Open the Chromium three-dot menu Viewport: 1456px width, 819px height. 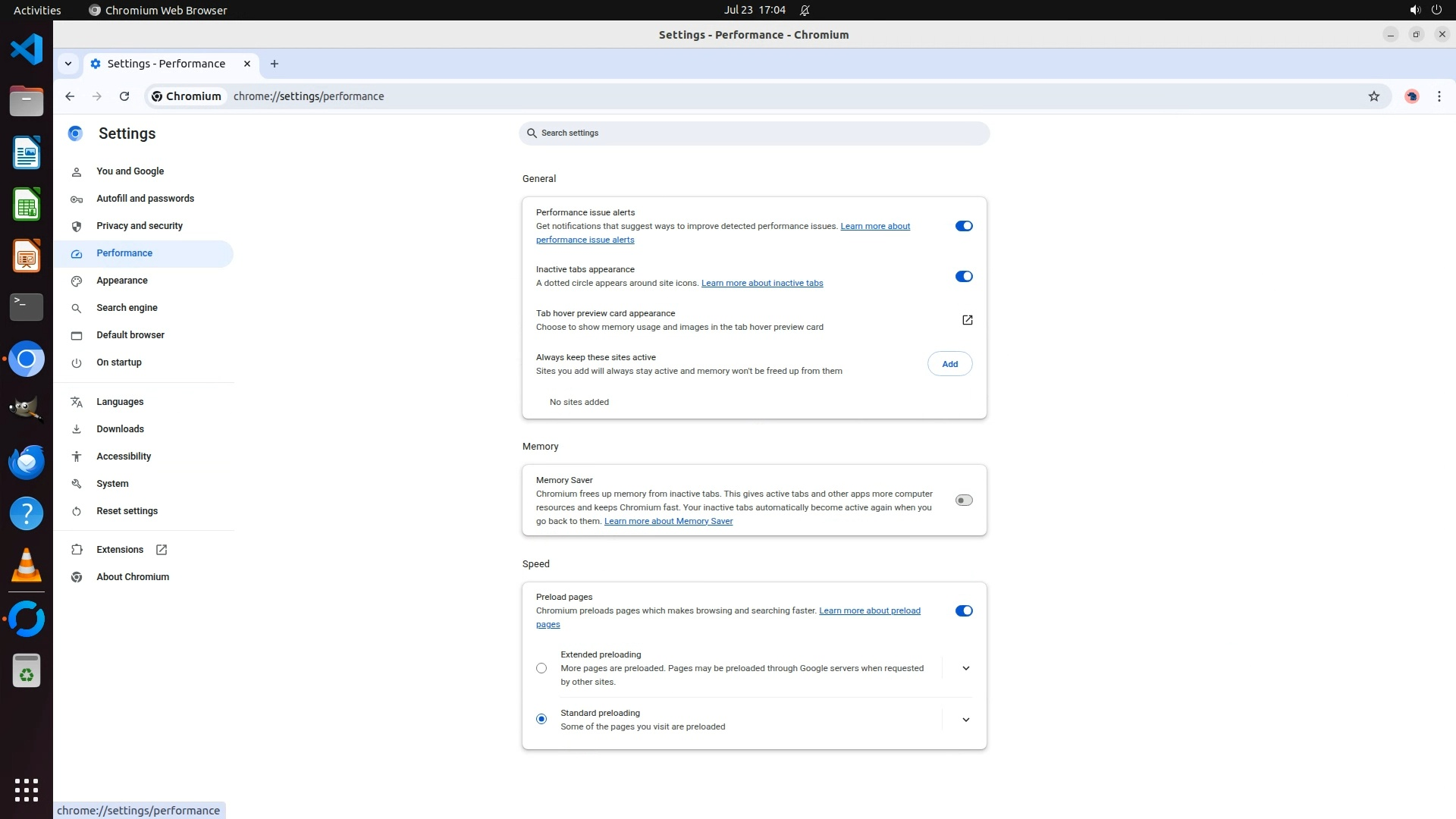(1439, 96)
